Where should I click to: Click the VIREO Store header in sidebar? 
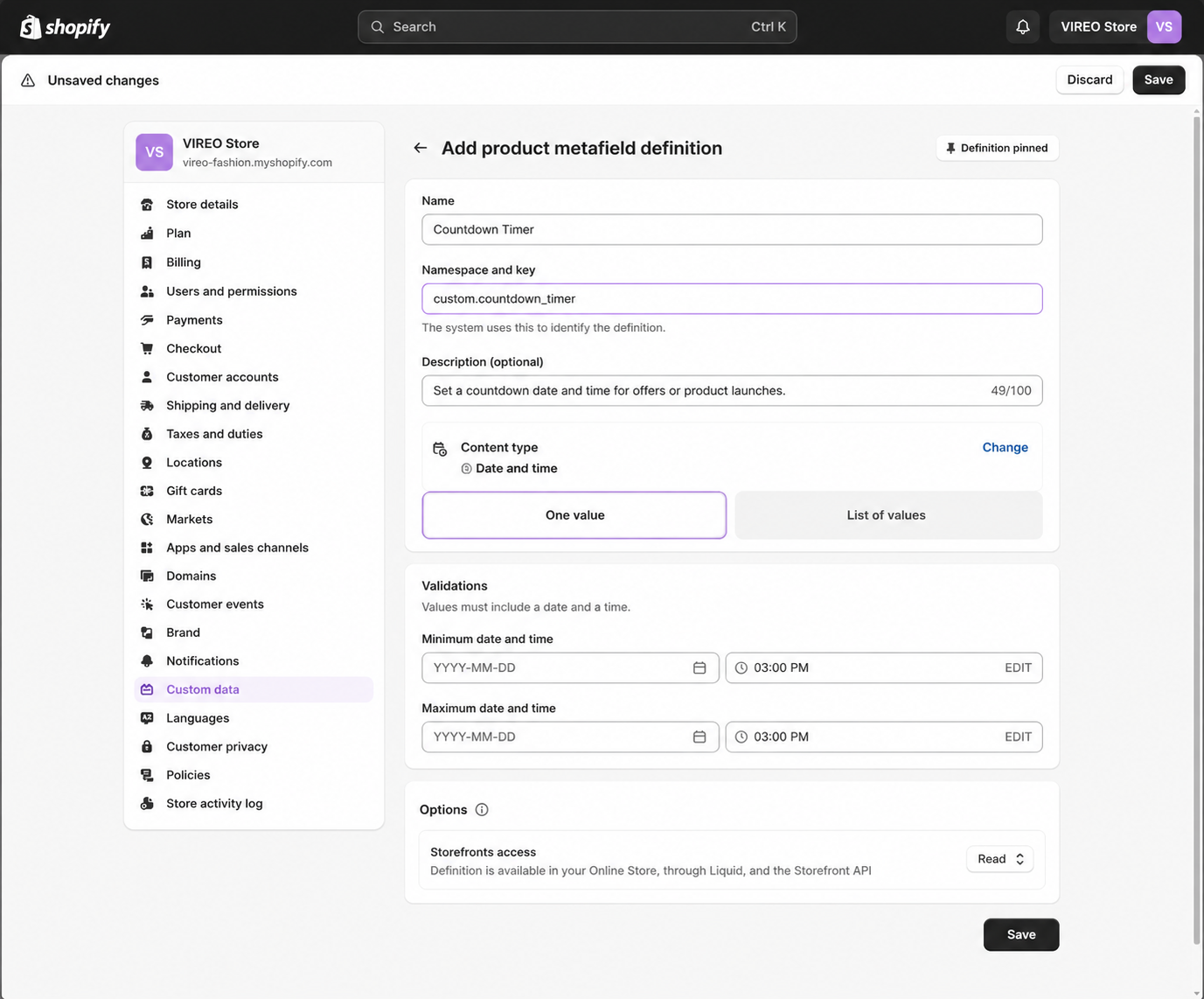pyautogui.click(x=254, y=152)
